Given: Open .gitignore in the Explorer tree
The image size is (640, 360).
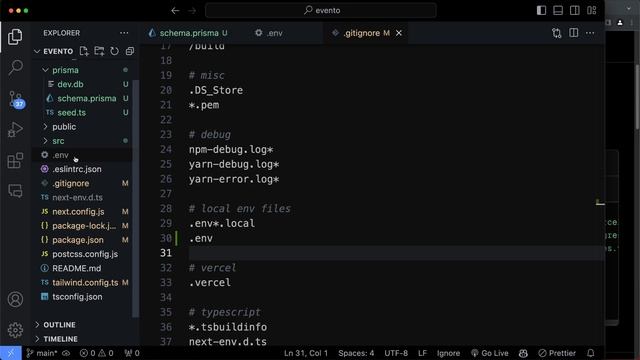Looking at the screenshot, I should tap(71, 183).
